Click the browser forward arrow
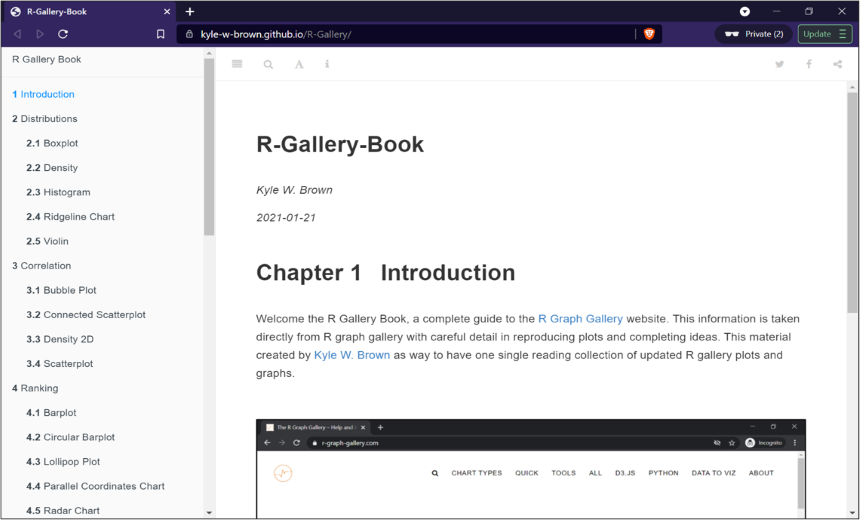 (x=40, y=34)
